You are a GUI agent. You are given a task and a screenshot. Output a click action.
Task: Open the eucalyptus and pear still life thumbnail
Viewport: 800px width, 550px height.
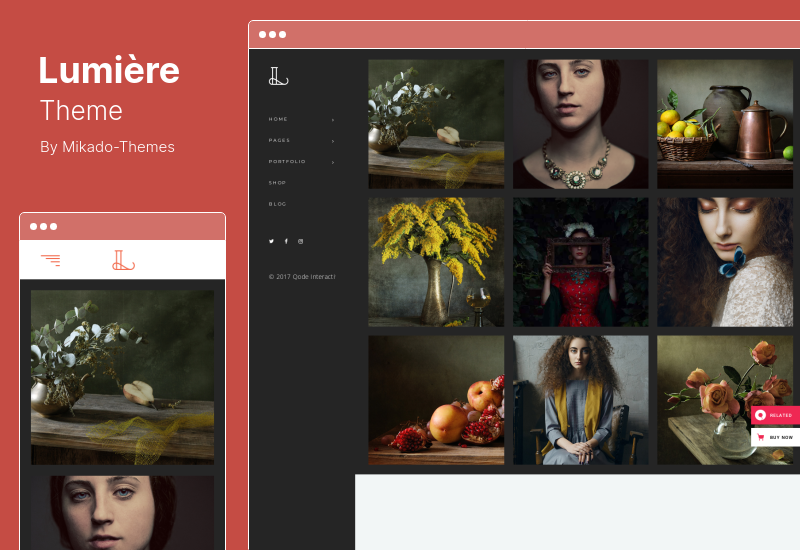[x=436, y=124]
